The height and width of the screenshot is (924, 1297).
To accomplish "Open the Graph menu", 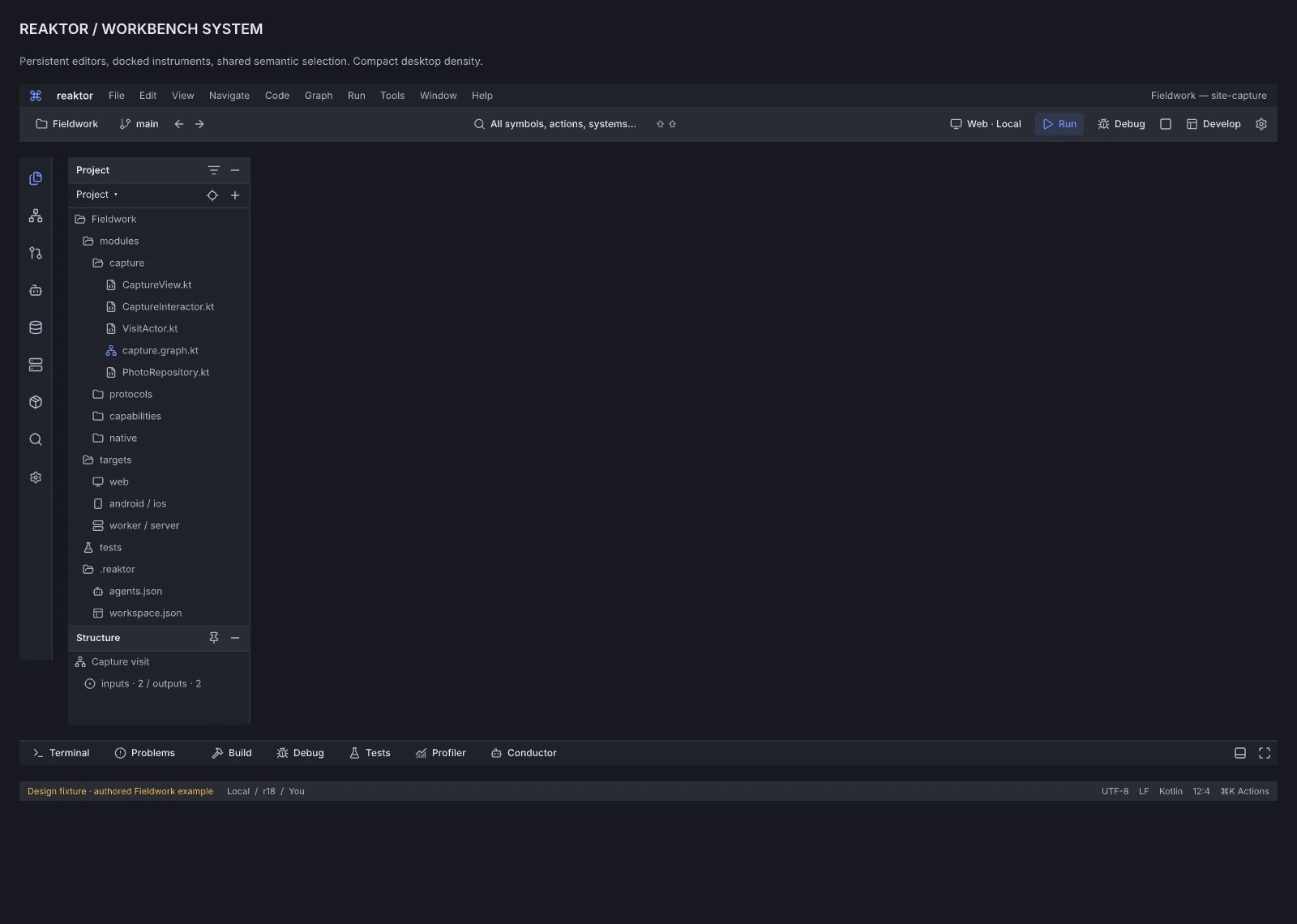I will pyautogui.click(x=319, y=96).
